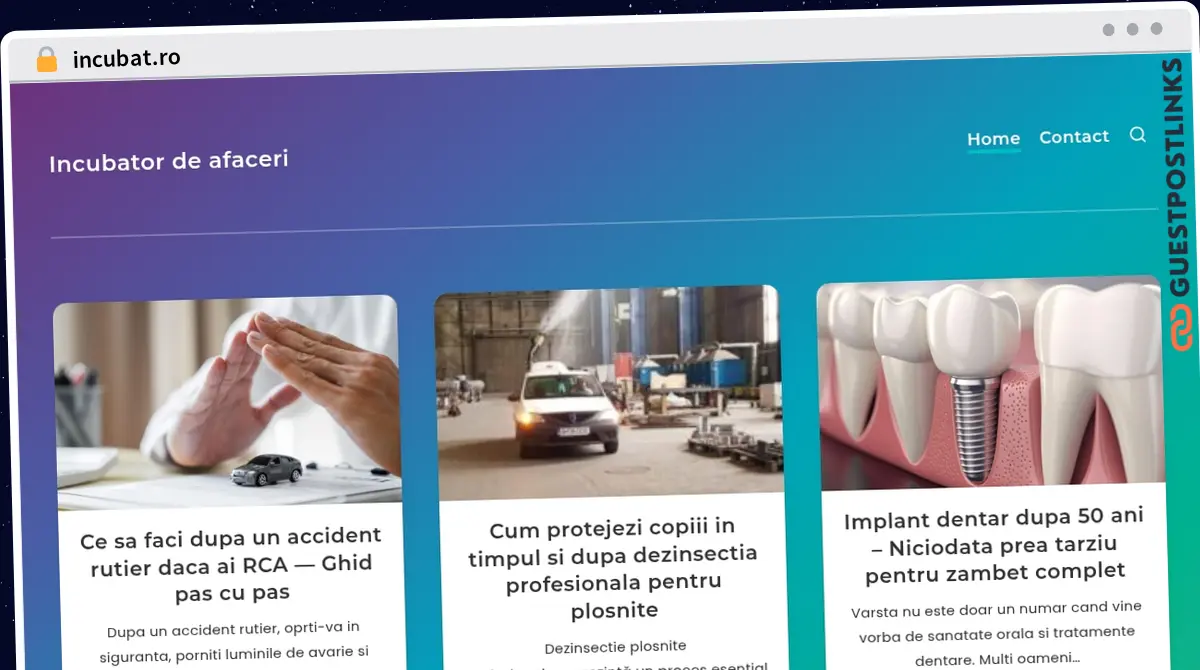1200x670 pixels.
Task: Click the 'Varsta nu este doar un numar' excerpt
Action: (996, 633)
